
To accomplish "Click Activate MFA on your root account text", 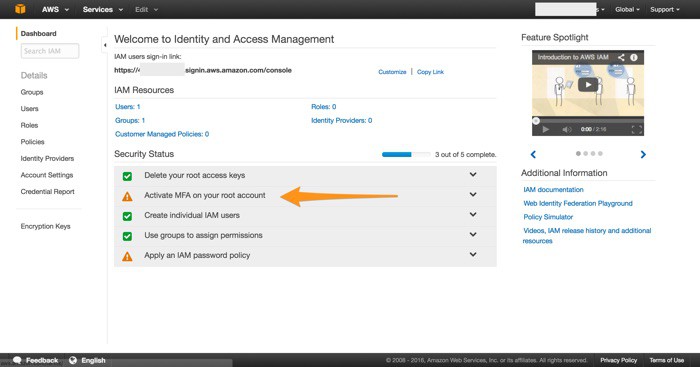I will click(204, 195).
